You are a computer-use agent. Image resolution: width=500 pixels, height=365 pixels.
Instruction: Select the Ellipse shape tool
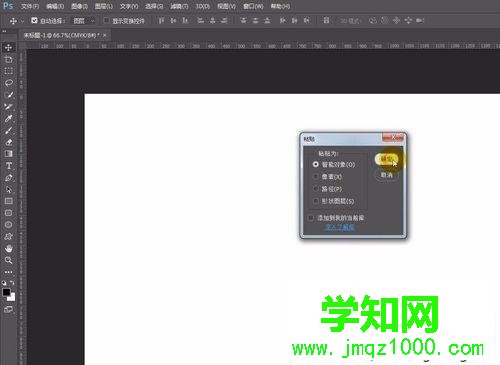coord(8,225)
